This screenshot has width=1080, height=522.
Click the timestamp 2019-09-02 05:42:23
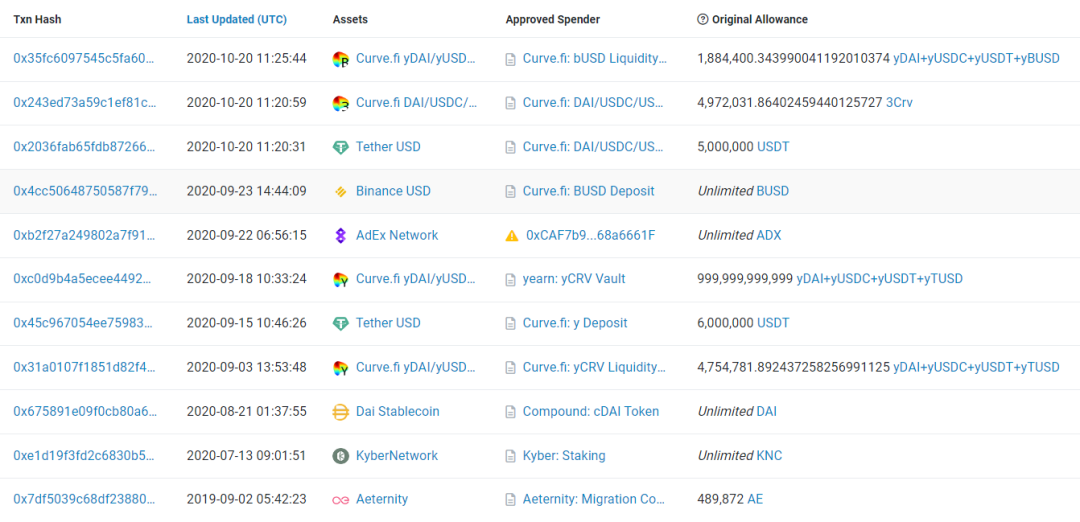pyautogui.click(x=247, y=499)
